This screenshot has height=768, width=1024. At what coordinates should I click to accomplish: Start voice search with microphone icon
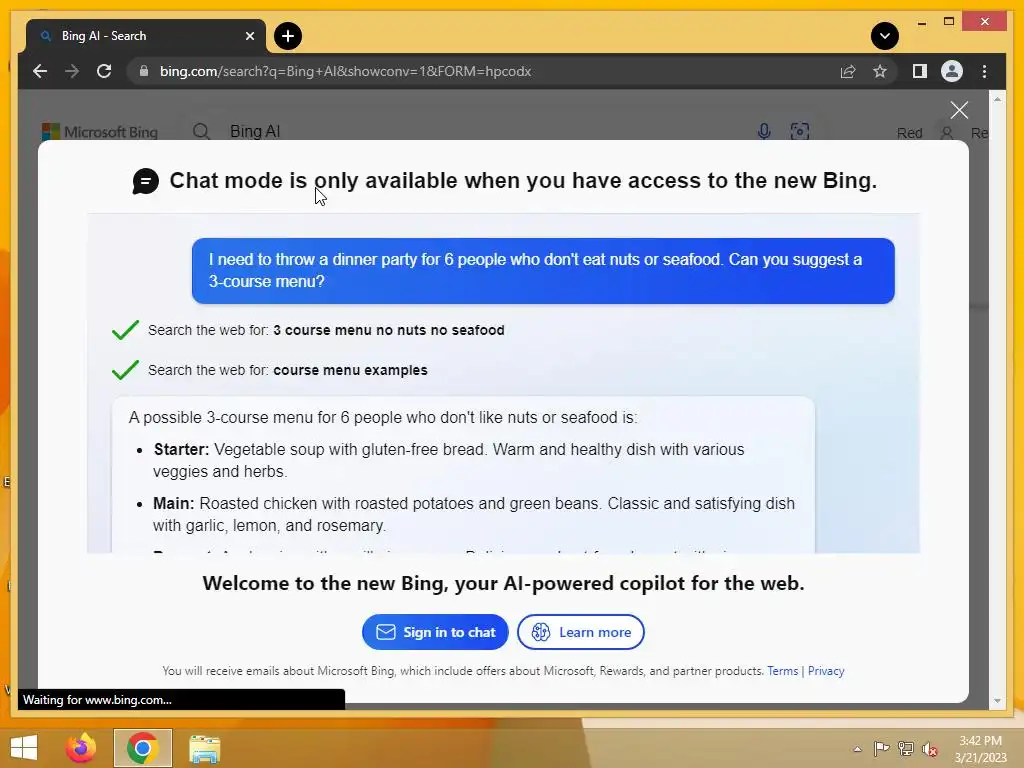(764, 131)
